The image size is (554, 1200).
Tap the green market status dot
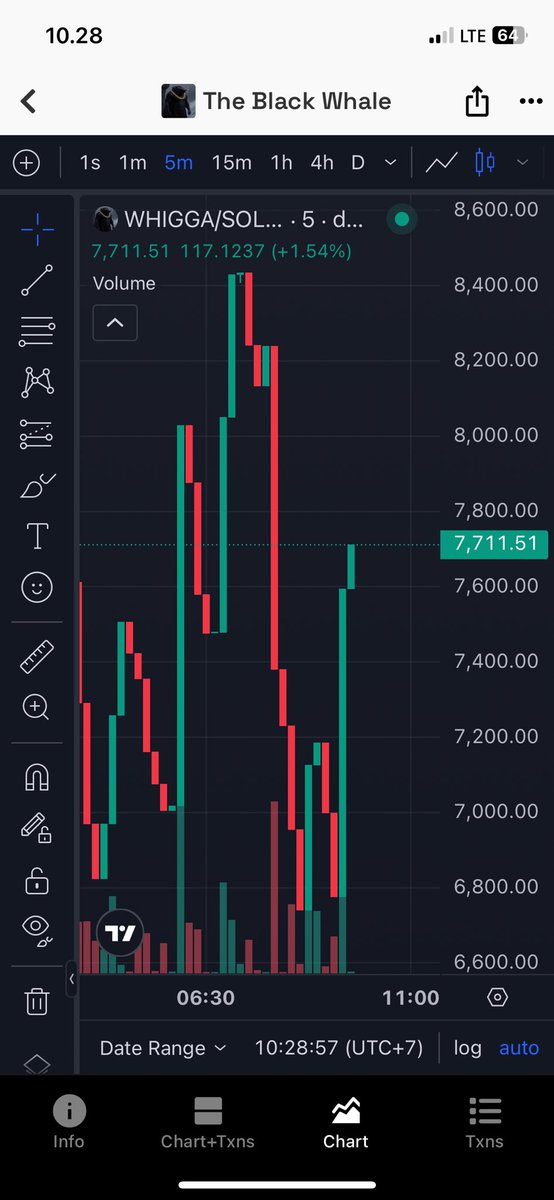coord(402,219)
